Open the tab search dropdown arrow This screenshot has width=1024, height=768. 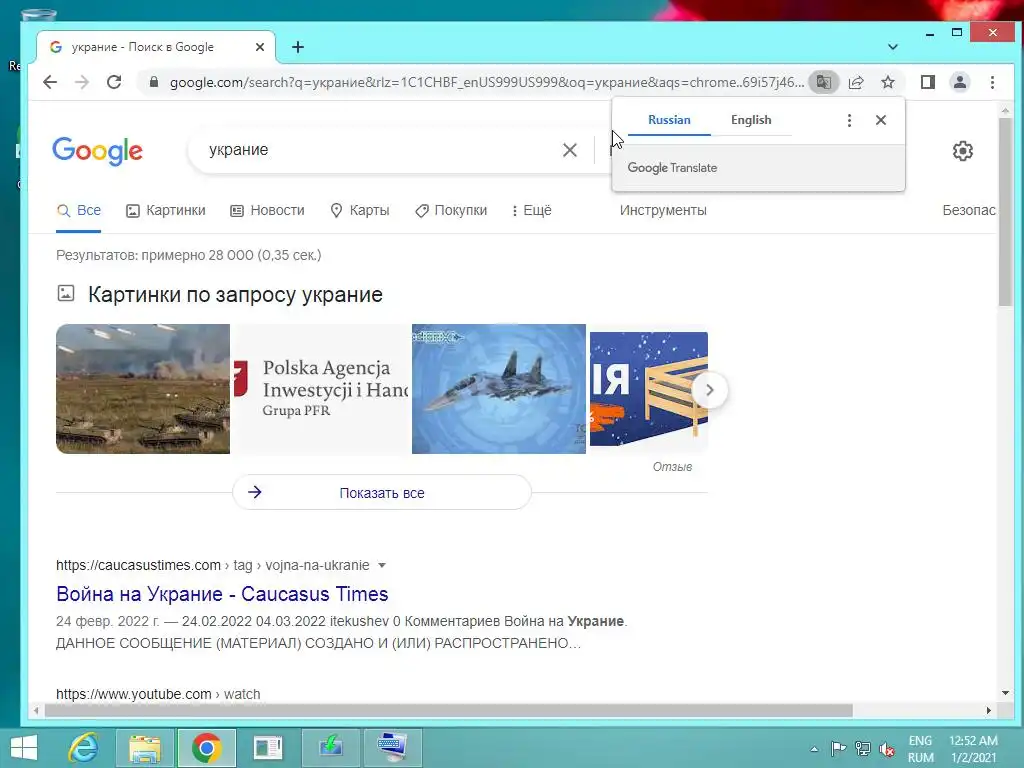893,47
